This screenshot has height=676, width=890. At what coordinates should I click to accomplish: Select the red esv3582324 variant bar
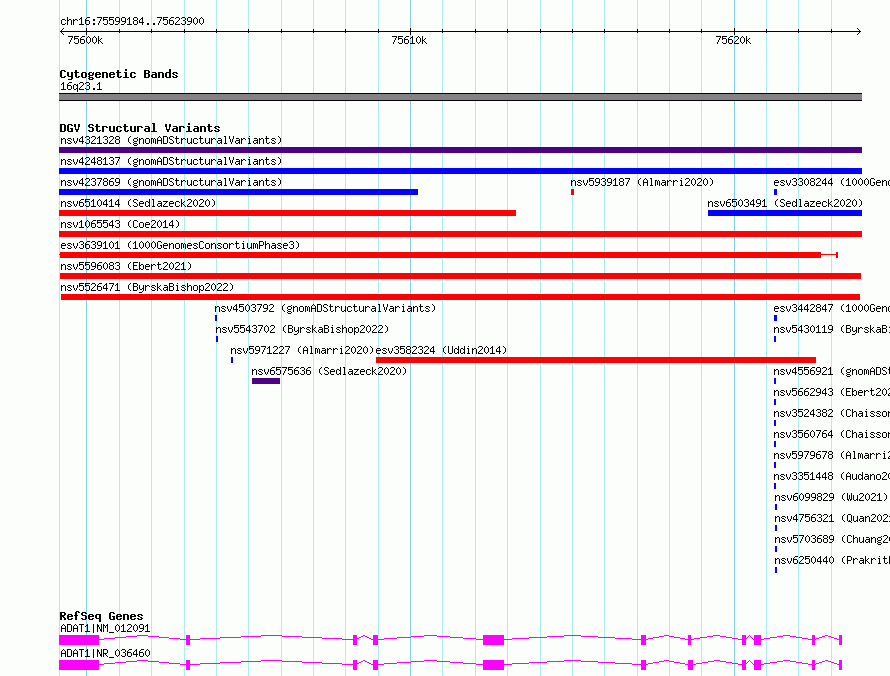click(596, 360)
